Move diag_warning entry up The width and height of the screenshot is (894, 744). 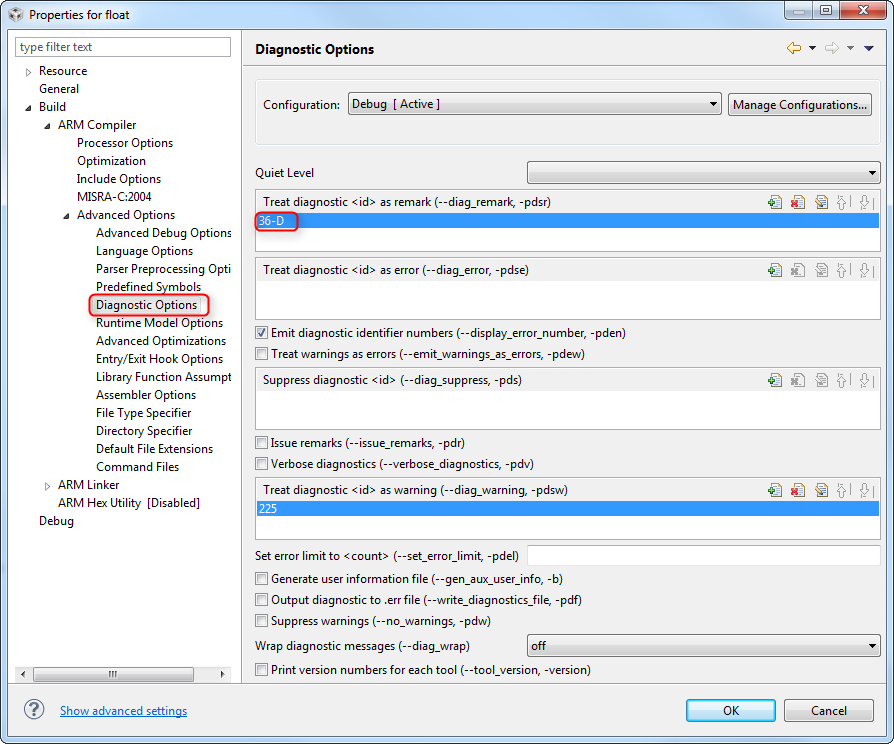click(843, 490)
